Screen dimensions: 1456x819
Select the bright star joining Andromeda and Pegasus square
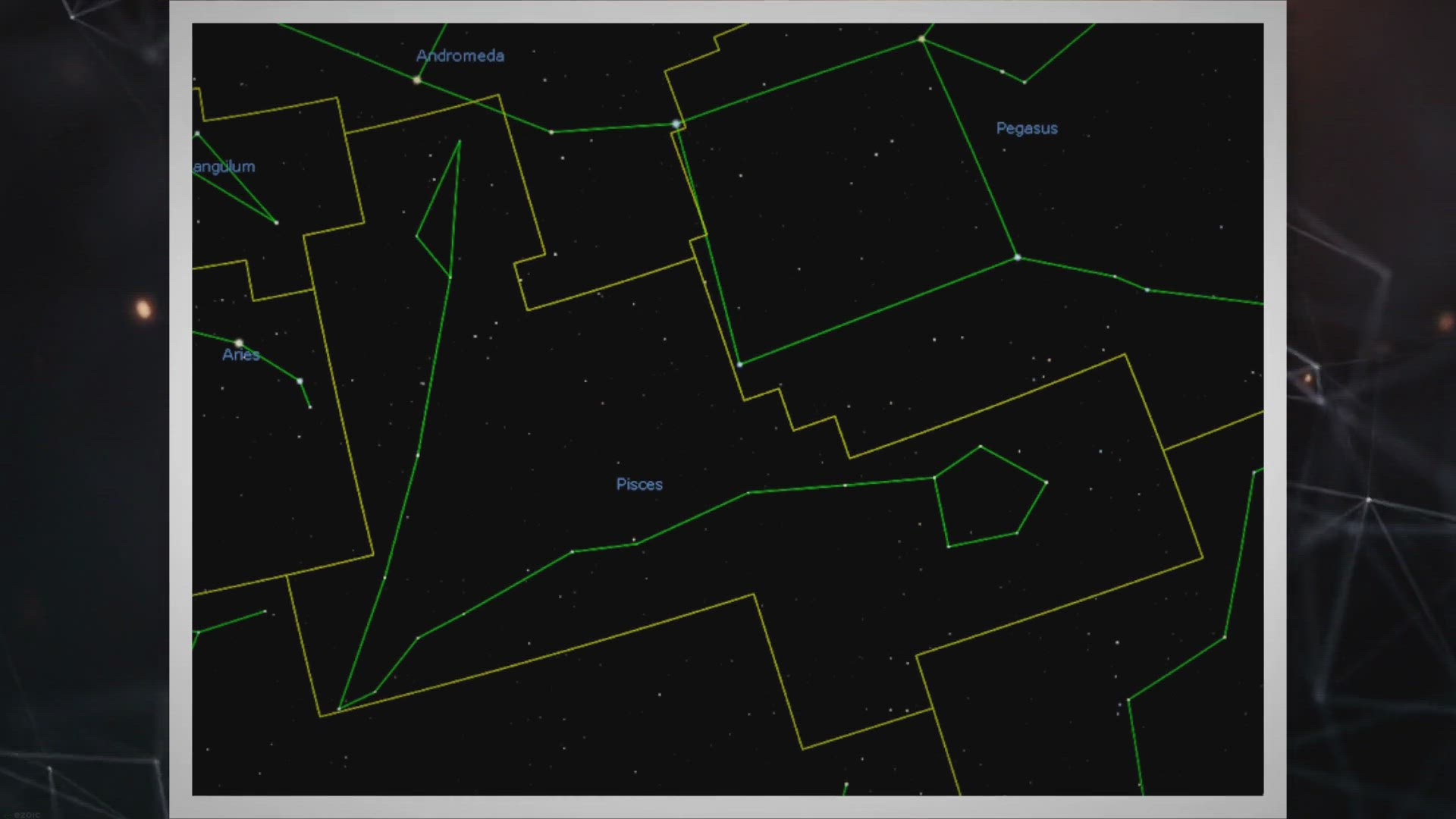[676, 124]
